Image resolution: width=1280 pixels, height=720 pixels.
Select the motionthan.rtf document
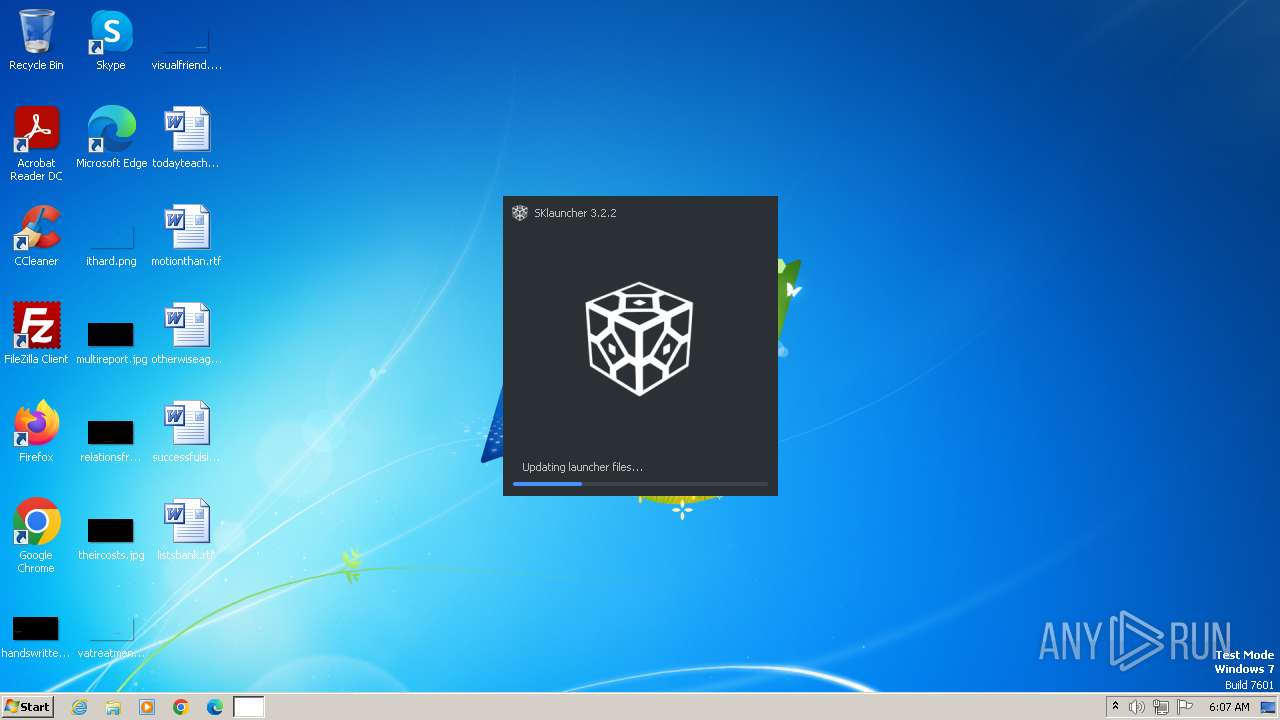tap(186, 236)
